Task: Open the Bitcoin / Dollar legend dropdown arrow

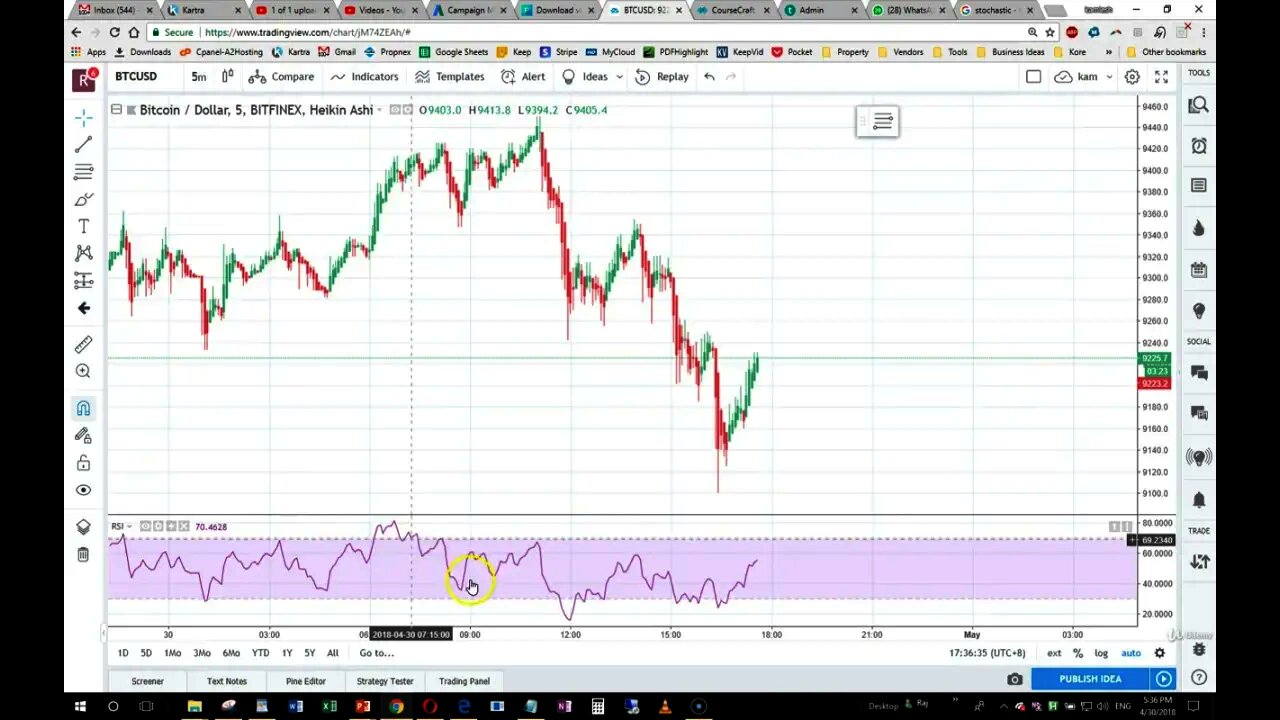Action: click(382, 110)
